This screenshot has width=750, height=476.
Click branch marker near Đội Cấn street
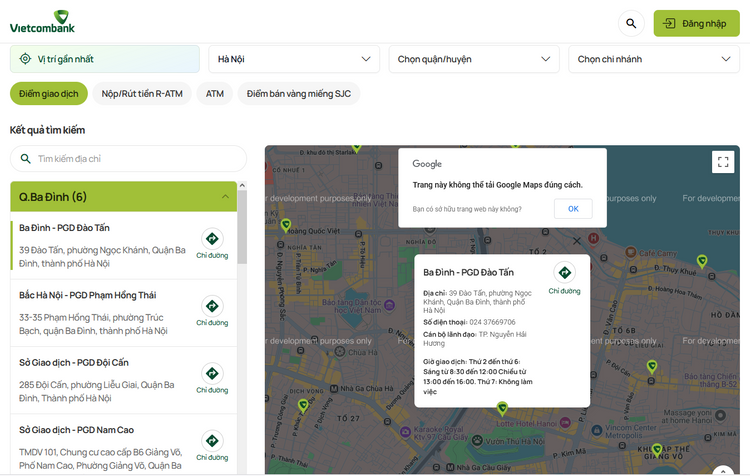[x=651, y=367]
